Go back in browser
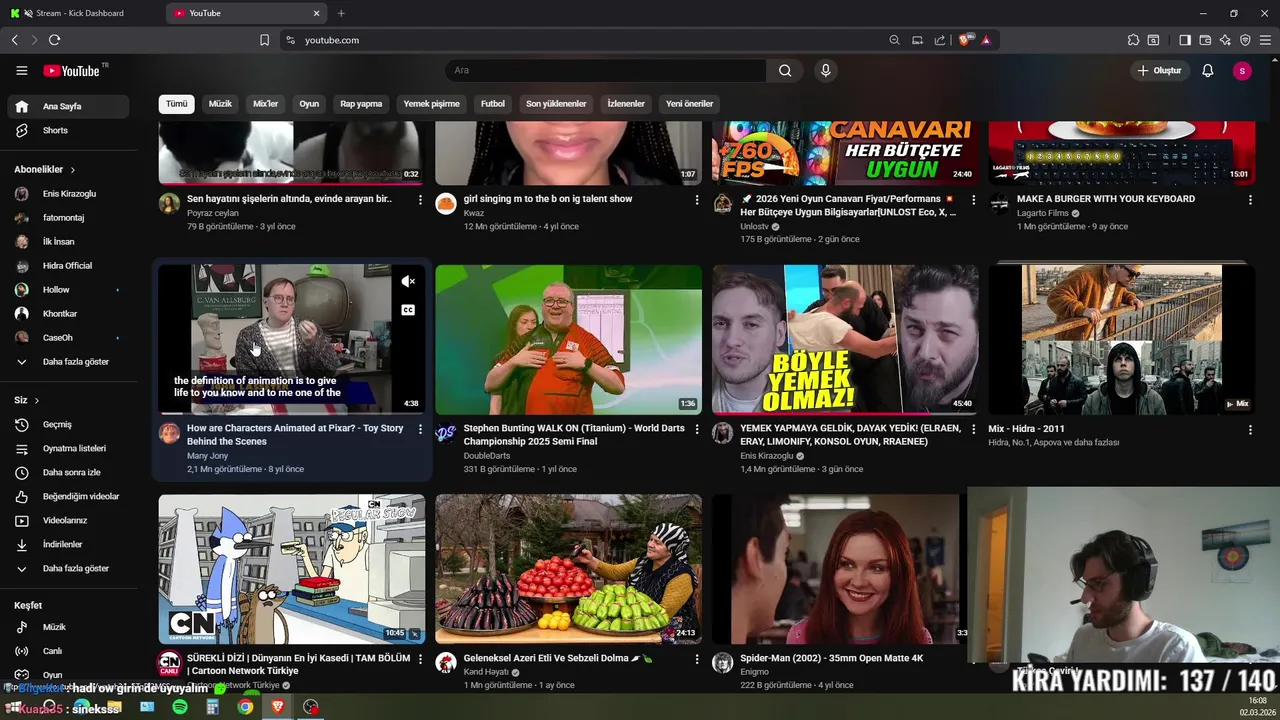The height and width of the screenshot is (720, 1280). click(14, 40)
